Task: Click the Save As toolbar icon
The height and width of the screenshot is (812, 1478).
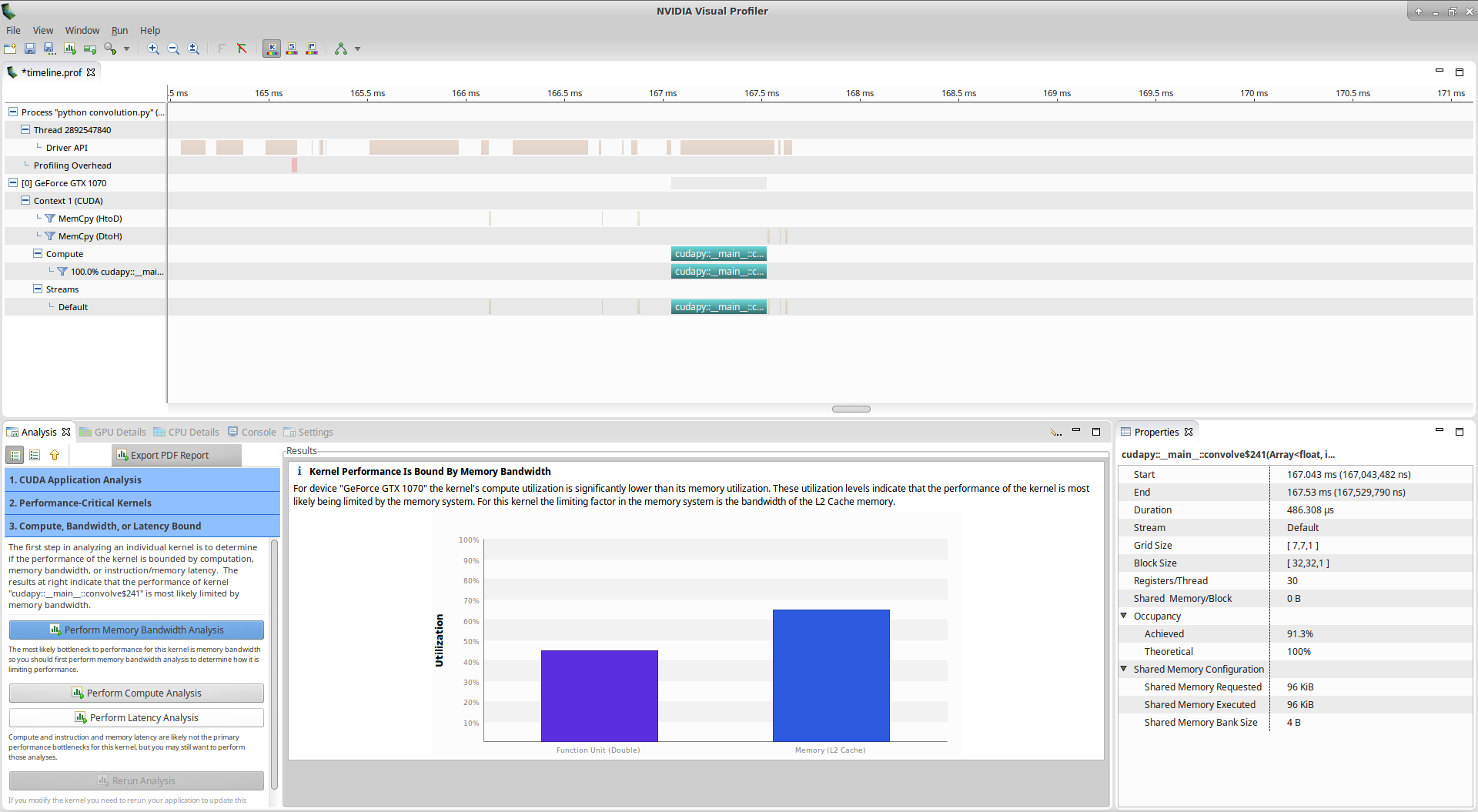Action: (x=49, y=48)
